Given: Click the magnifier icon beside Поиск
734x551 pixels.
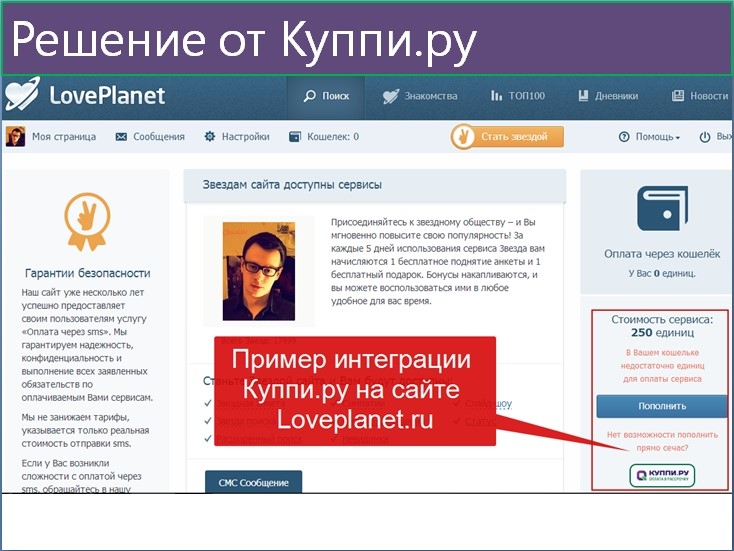Looking at the screenshot, I should [309, 96].
